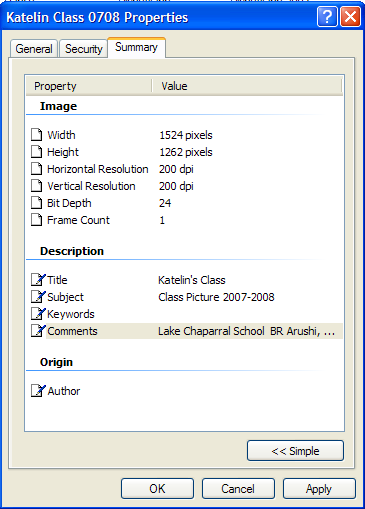The image size is (365, 509).
Task: Click the Horizontal Resolution value 200 dpi
Action: click(176, 169)
